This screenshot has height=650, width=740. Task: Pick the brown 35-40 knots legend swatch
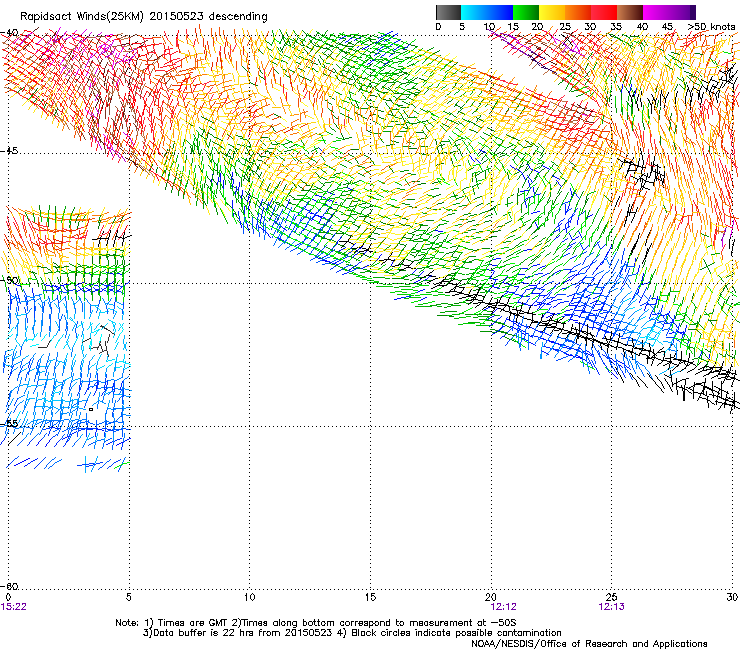pos(630,12)
